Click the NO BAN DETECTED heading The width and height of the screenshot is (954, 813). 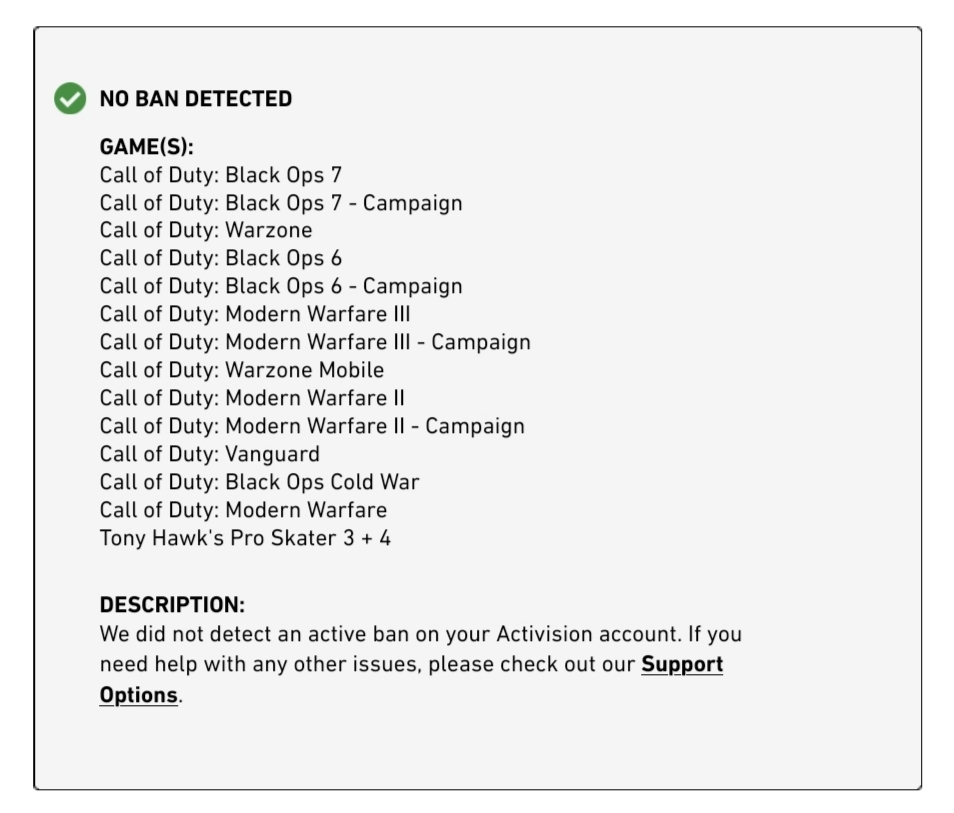coord(195,99)
